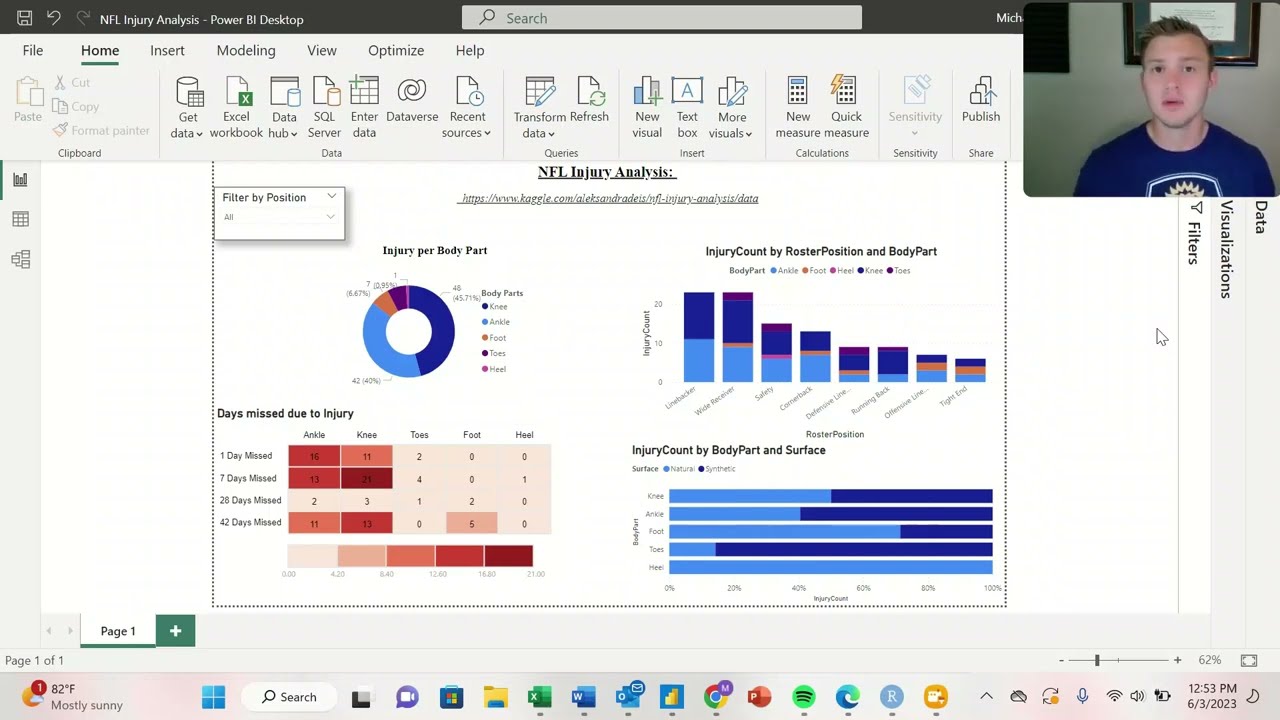This screenshot has width=1280, height=720.
Task: Toggle Foot in Body Parts legend
Action: point(494,338)
